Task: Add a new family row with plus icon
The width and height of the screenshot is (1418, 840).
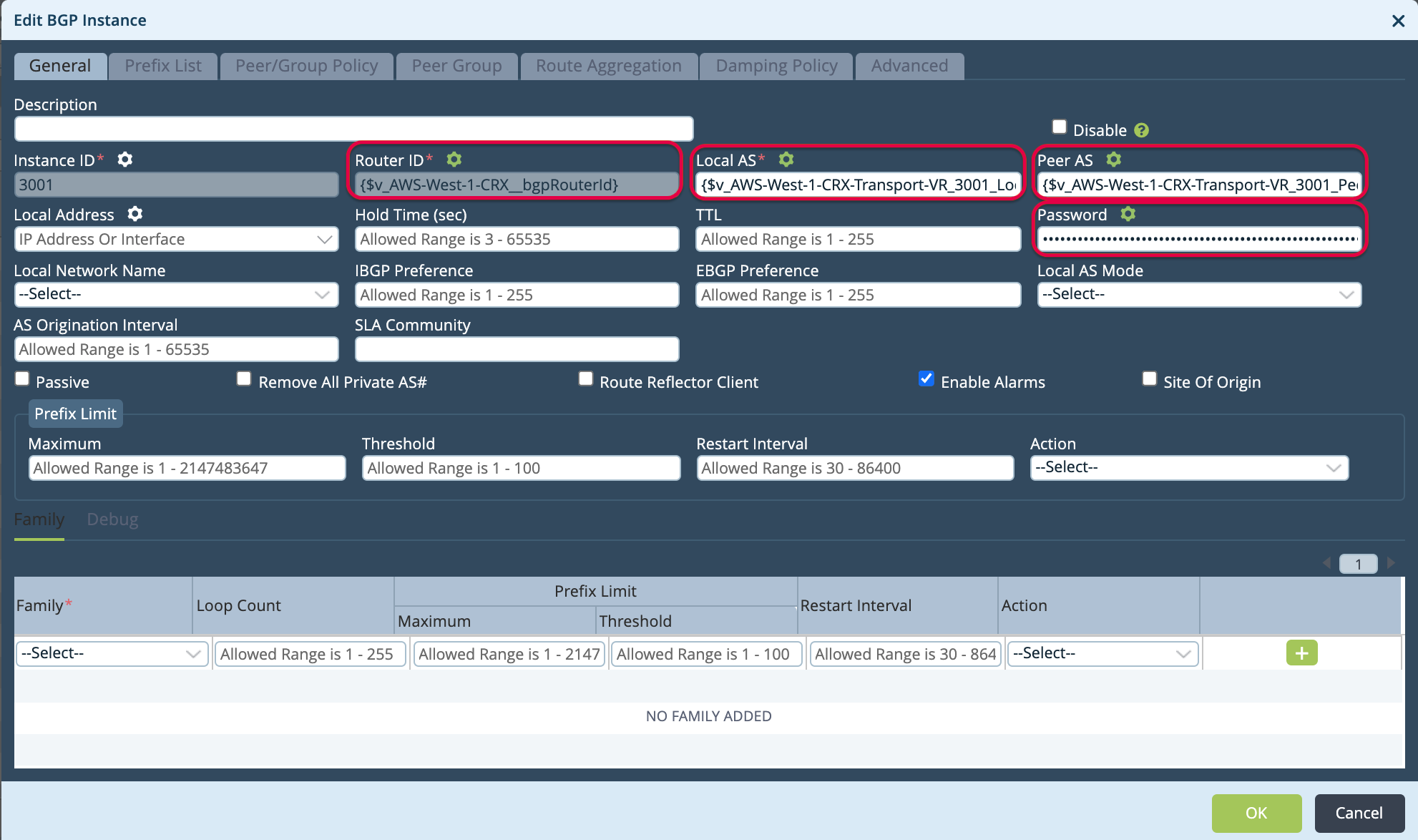Action: (x=1301, y=653)
